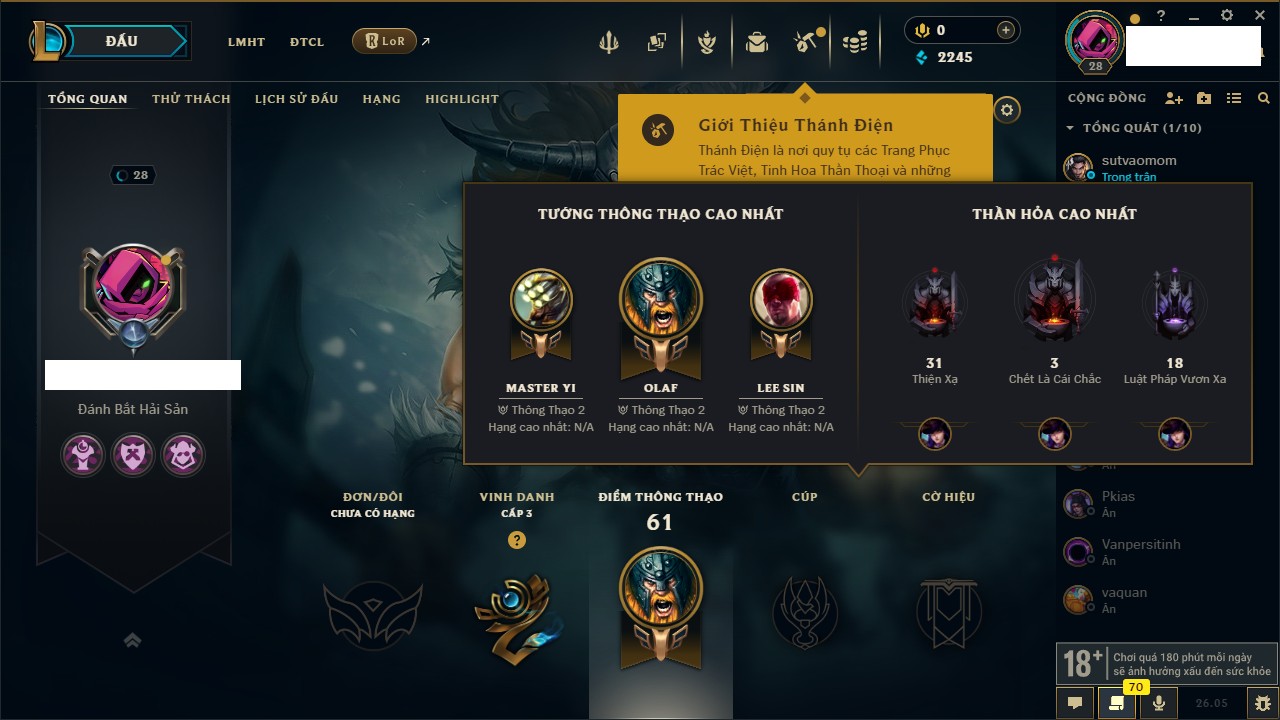
Task: Switch to the THỬ THÁCH tab
Action: pyautogui.click(x=191, y=99)
